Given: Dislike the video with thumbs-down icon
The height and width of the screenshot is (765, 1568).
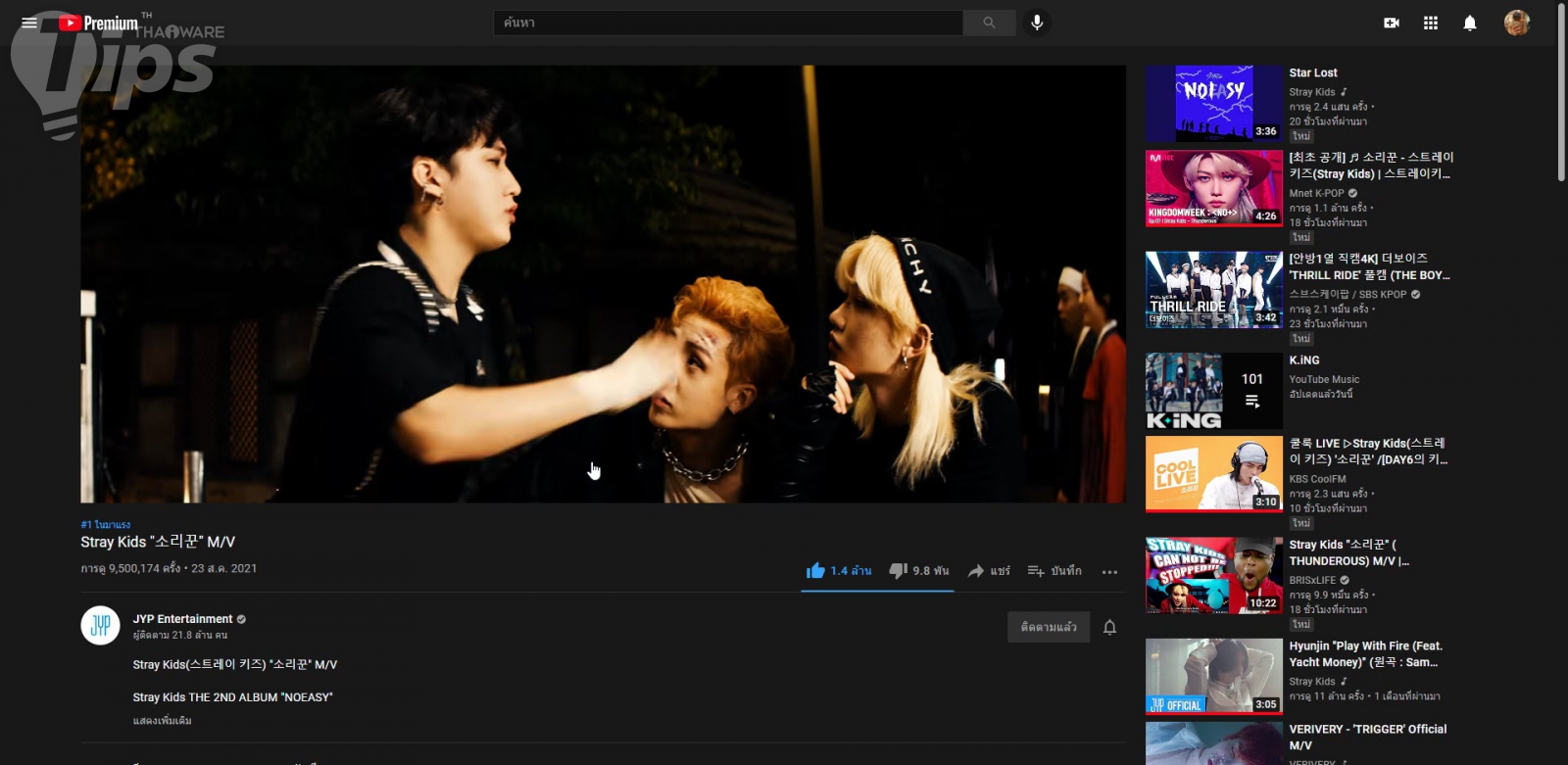Looking at the screenshot, I should click(x=898, y=570).
